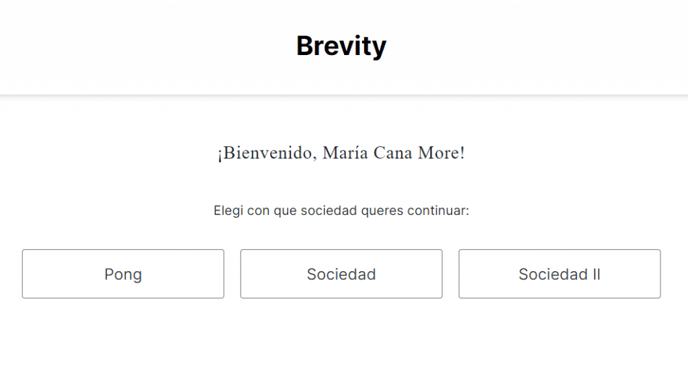The width and height of the screenshot is (688, 380).
Task: Click 'Cana' in the welcome heading
Action: tap(393, 153)
